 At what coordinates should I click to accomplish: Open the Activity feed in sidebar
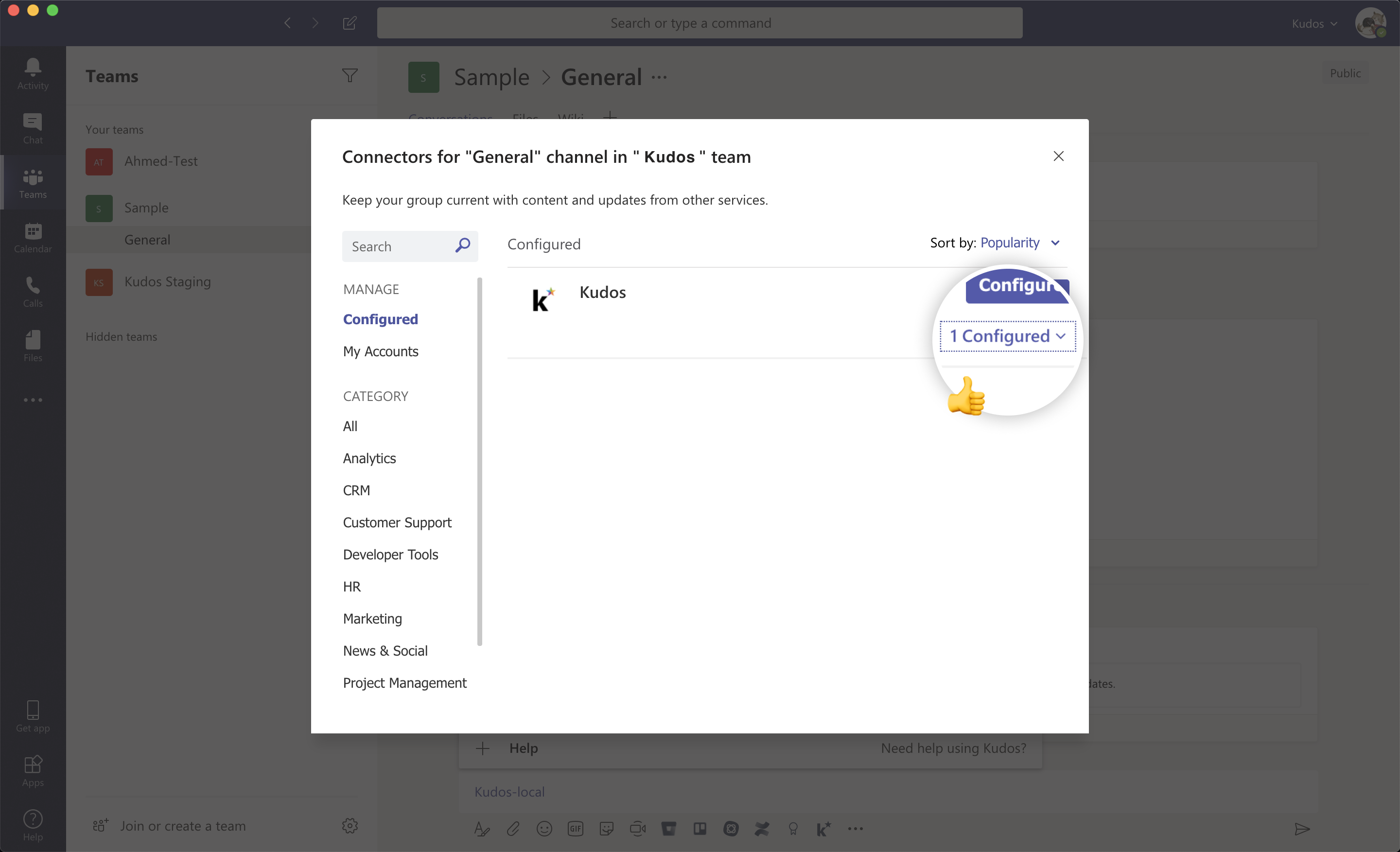pyautogui.click(x=33, y=74)
